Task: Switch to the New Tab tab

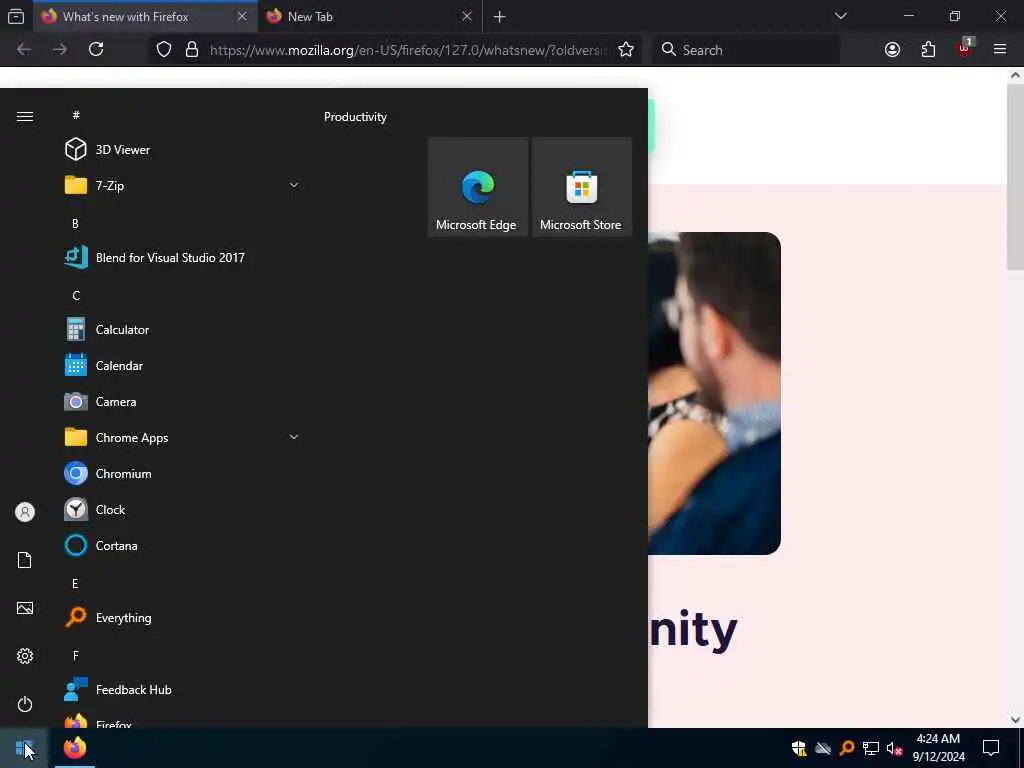Action: tap(370, 16)
